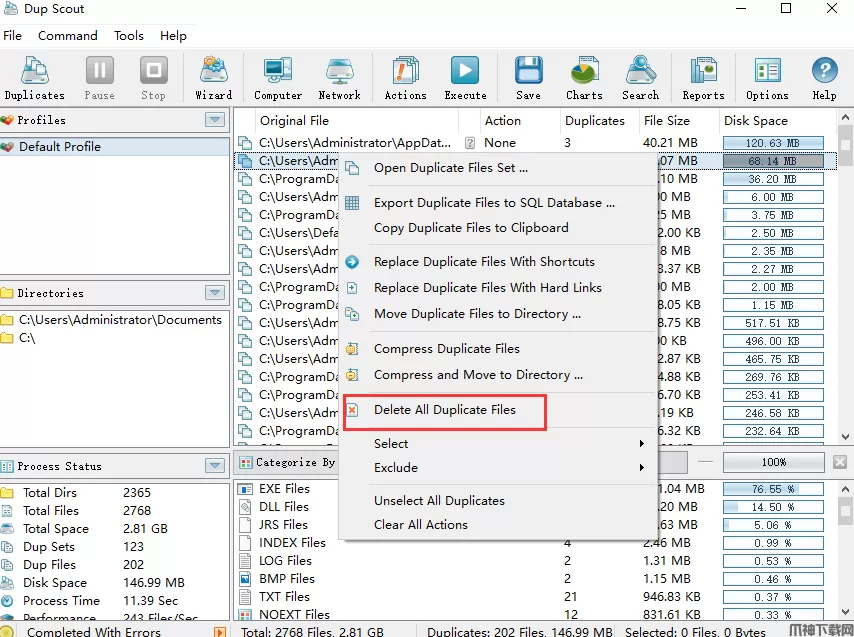Open Charts from the toolbar
854x637 pixels.
click(584, 78)
